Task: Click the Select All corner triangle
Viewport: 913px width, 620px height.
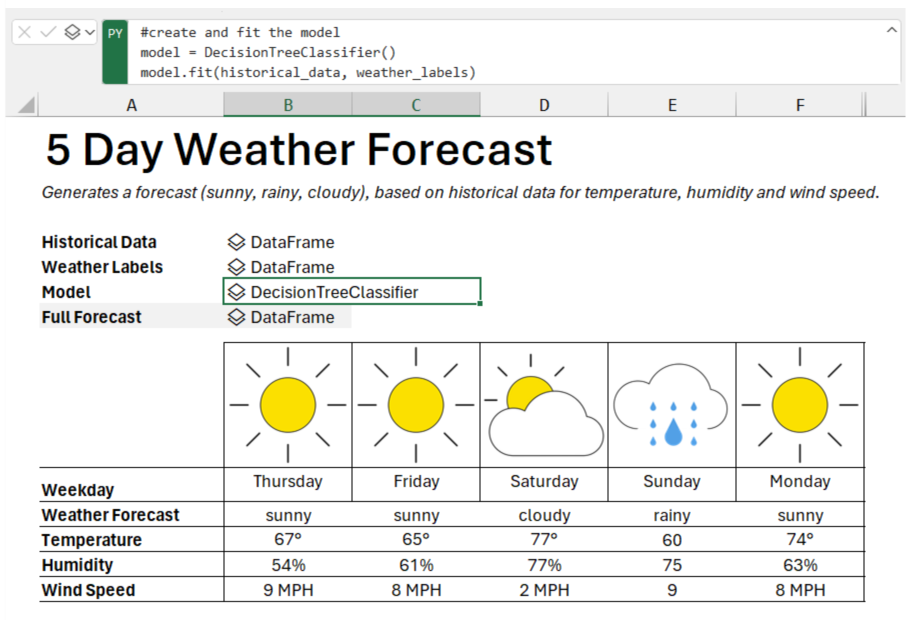Action: coord(27,105)
